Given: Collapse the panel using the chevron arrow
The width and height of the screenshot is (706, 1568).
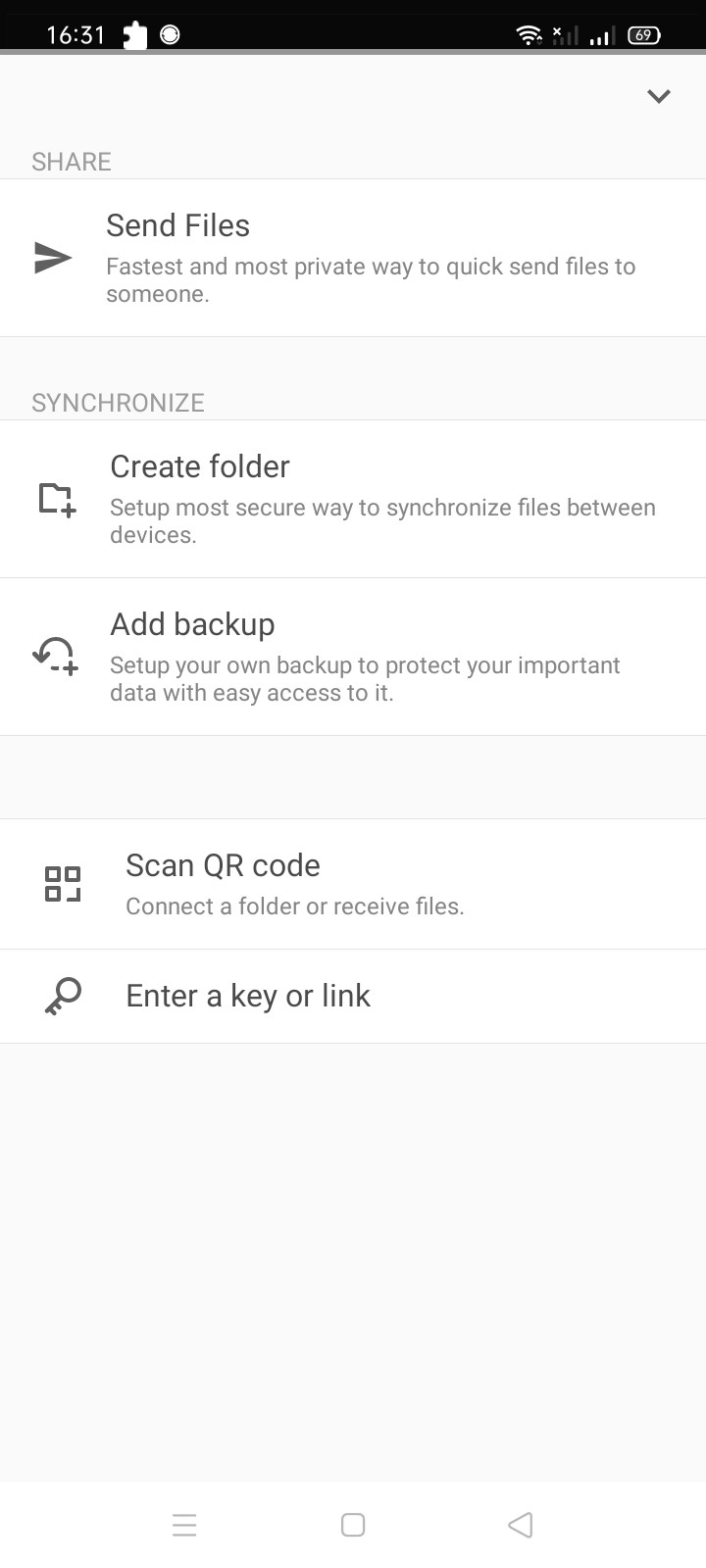Looking at the screenshot, I should tap(658, 96).
